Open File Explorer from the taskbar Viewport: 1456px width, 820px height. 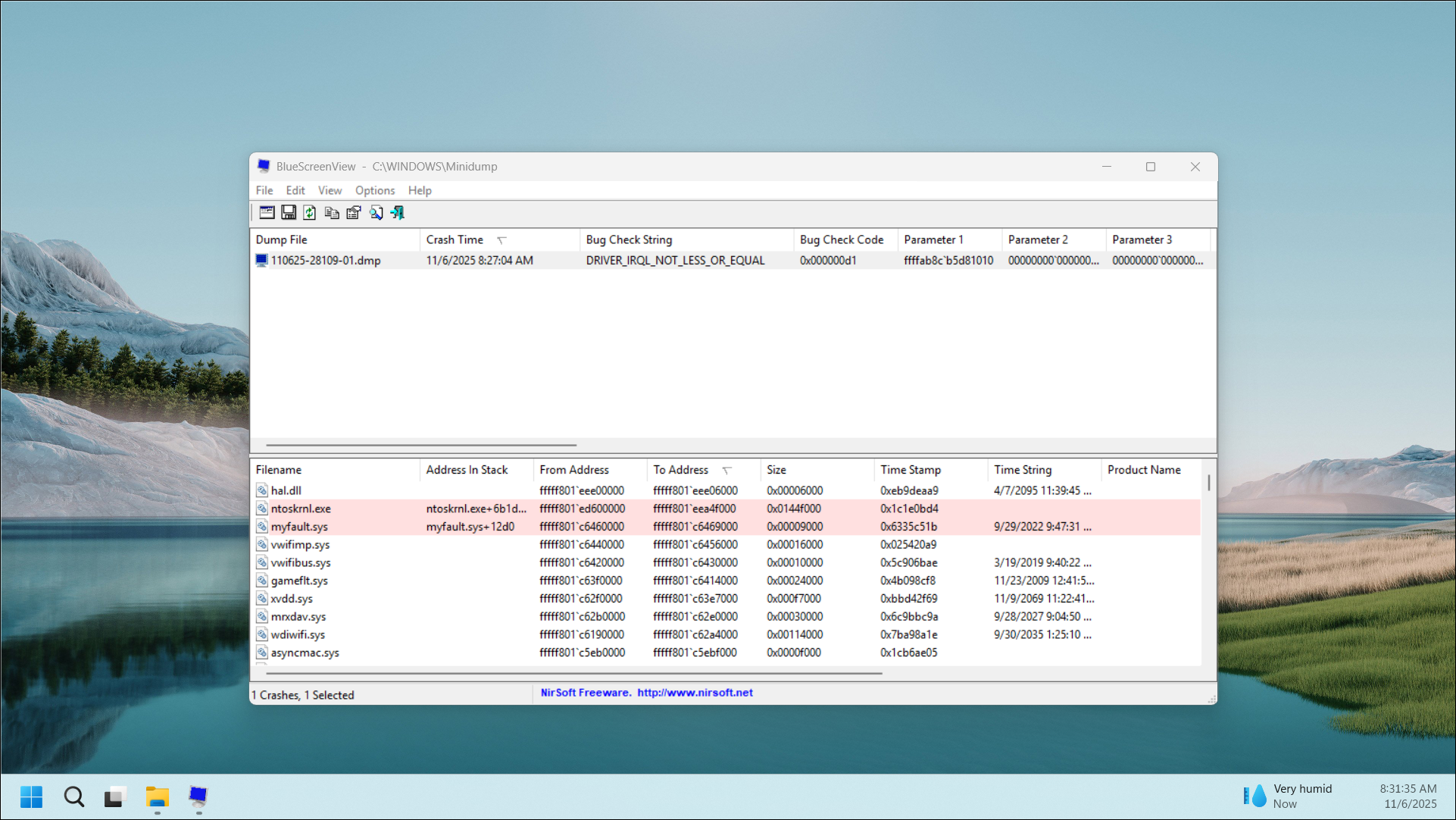(157, 797)
